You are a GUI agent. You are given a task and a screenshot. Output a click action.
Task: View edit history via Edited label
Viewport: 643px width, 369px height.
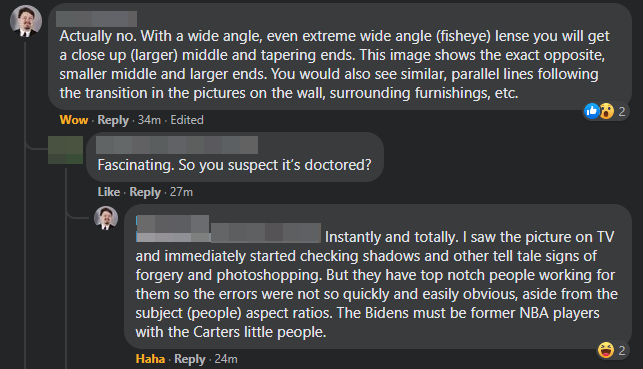pos(187,120)
